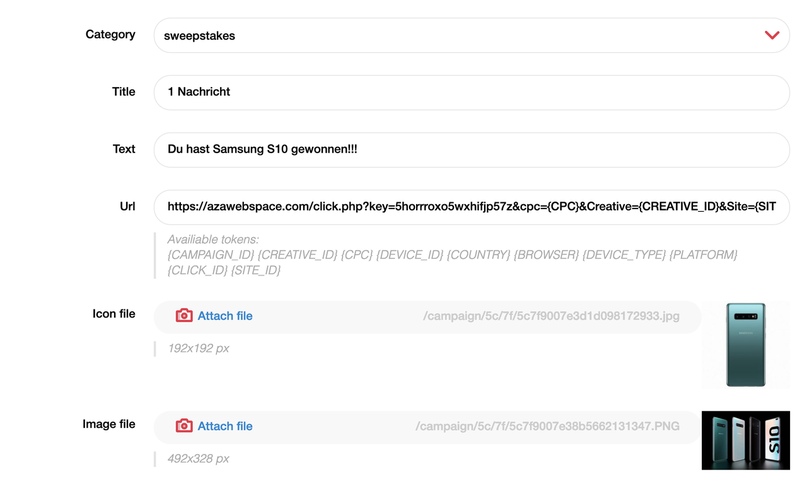
Task: Click the Text field with Samsung S10 message
Action: (471, 149)
